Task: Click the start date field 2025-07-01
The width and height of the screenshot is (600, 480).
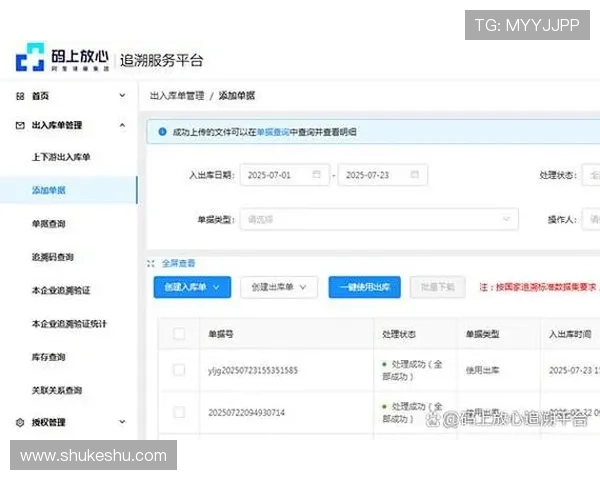Action: coord(285,175)
